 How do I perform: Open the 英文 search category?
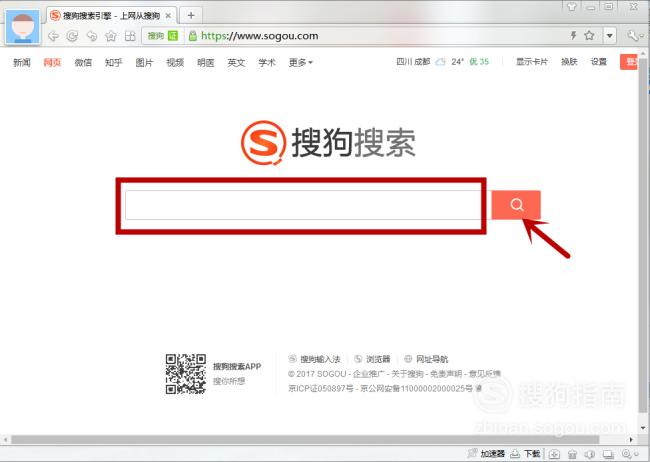(236, 62)
